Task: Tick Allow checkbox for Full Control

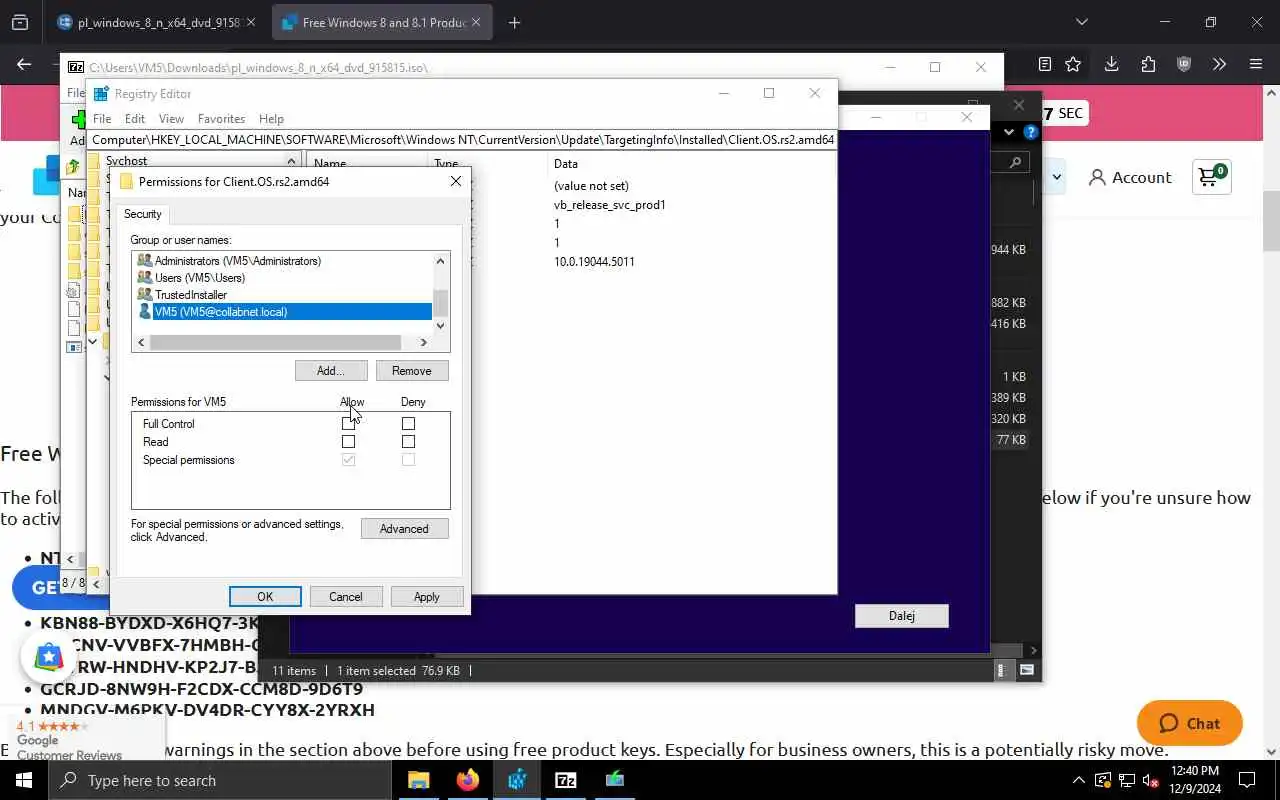Action: [348, 423]
